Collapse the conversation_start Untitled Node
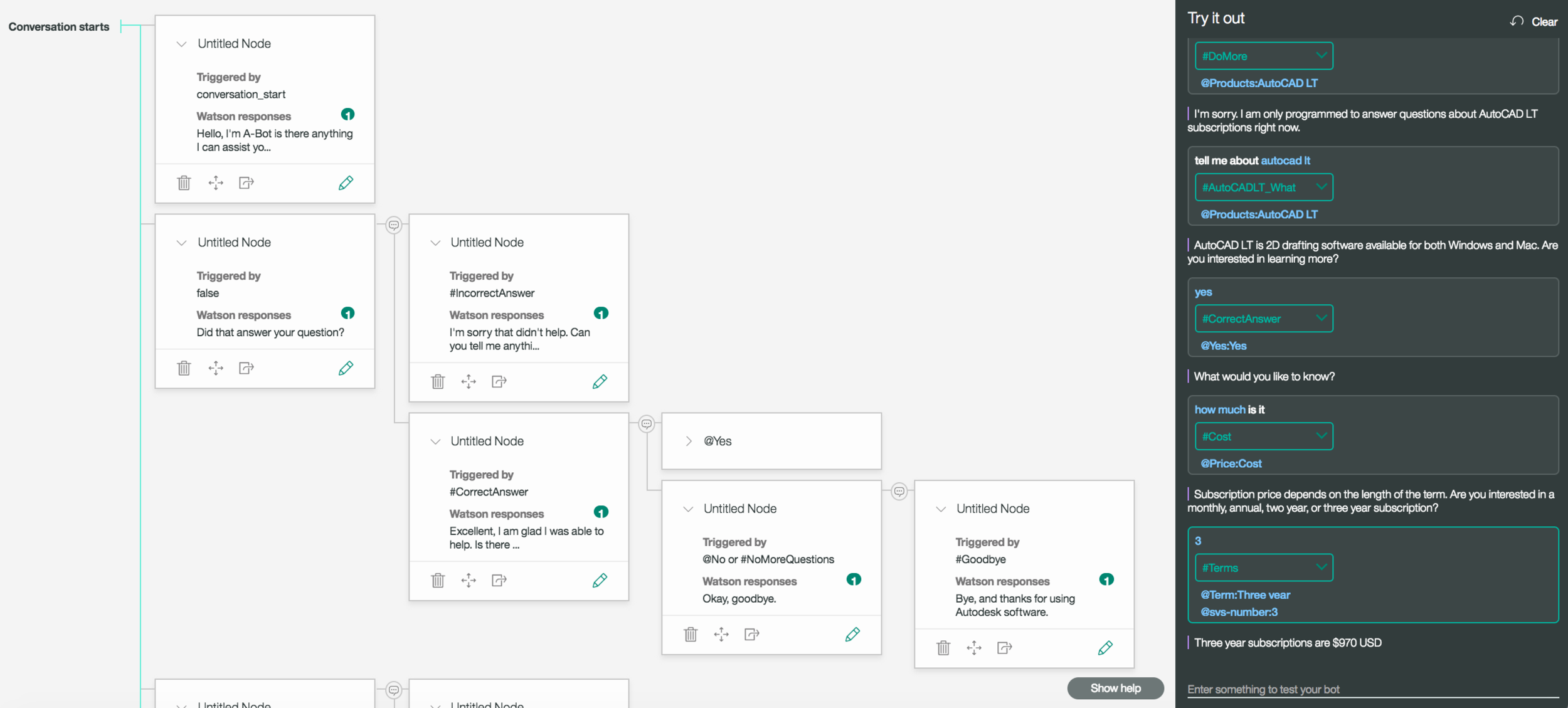The image size is (1568, 708). click(x=181, y=44)
